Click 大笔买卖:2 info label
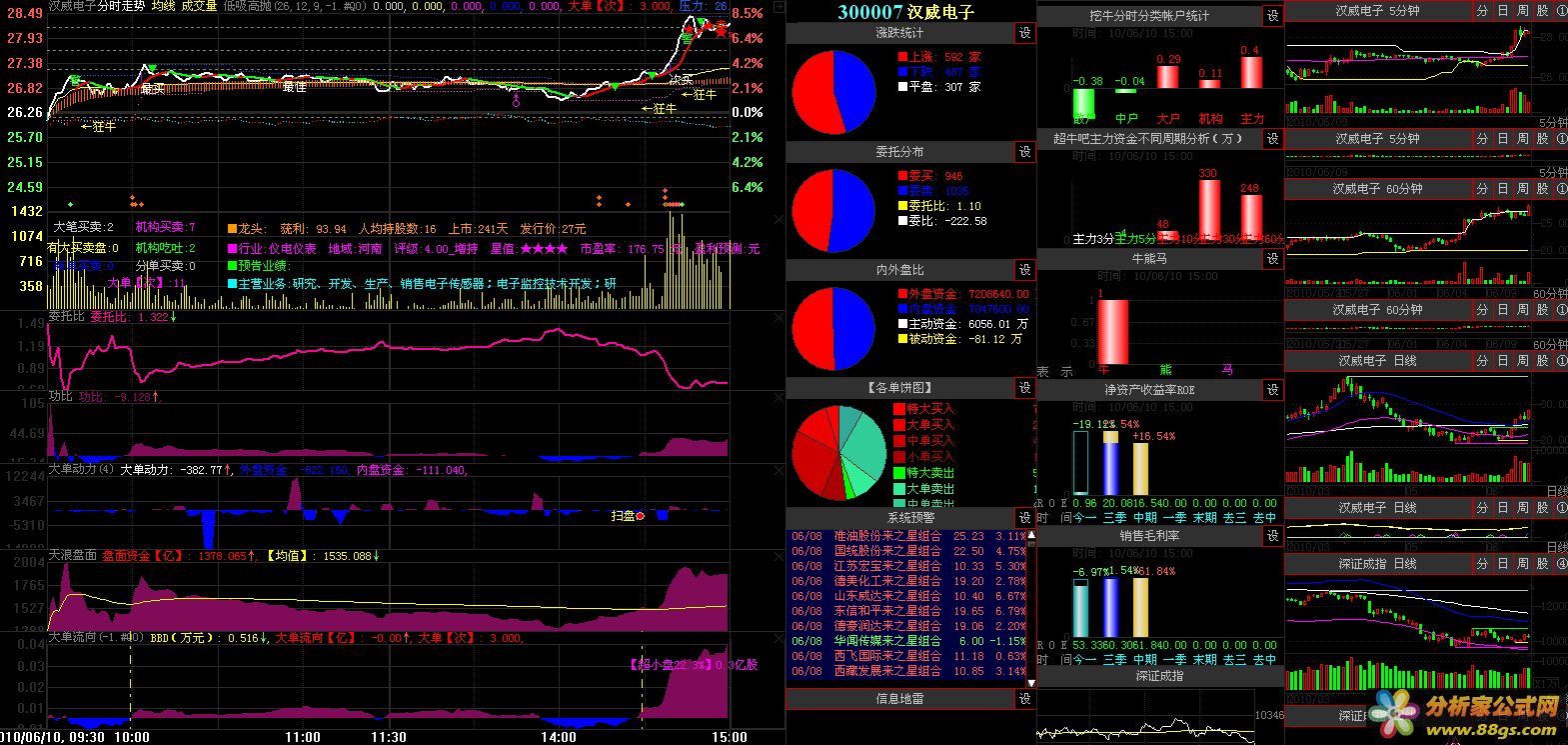The height and width of the screenshot is (745, 1568). tap(83, 227)
